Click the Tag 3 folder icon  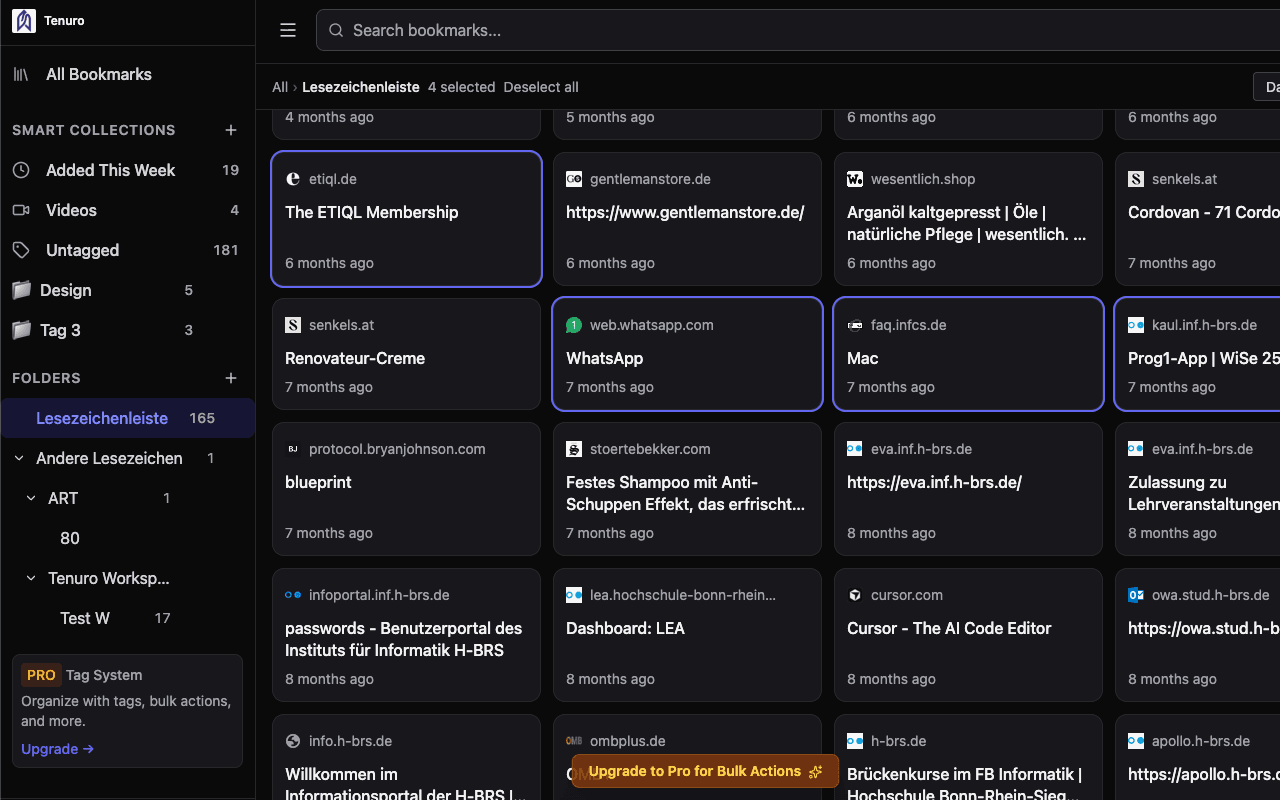(x=21, y=330)
